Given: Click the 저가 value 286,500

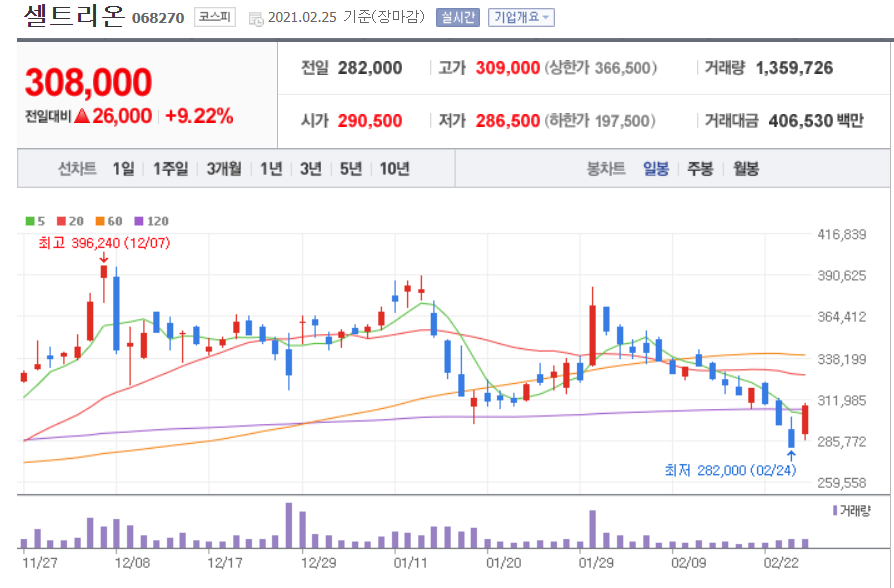Looking at the screenshot, I should point(508,121).
